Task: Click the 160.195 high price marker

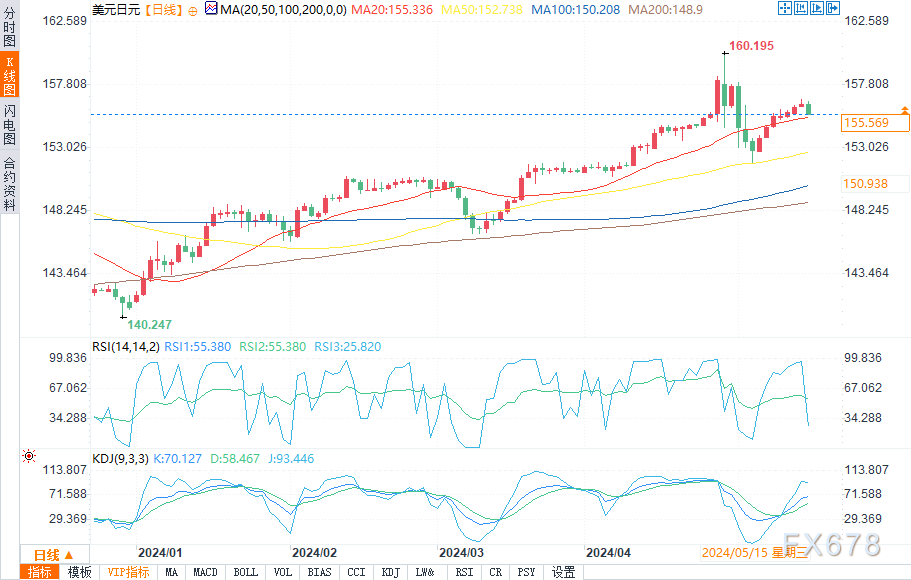Action: tap(751, 45)
